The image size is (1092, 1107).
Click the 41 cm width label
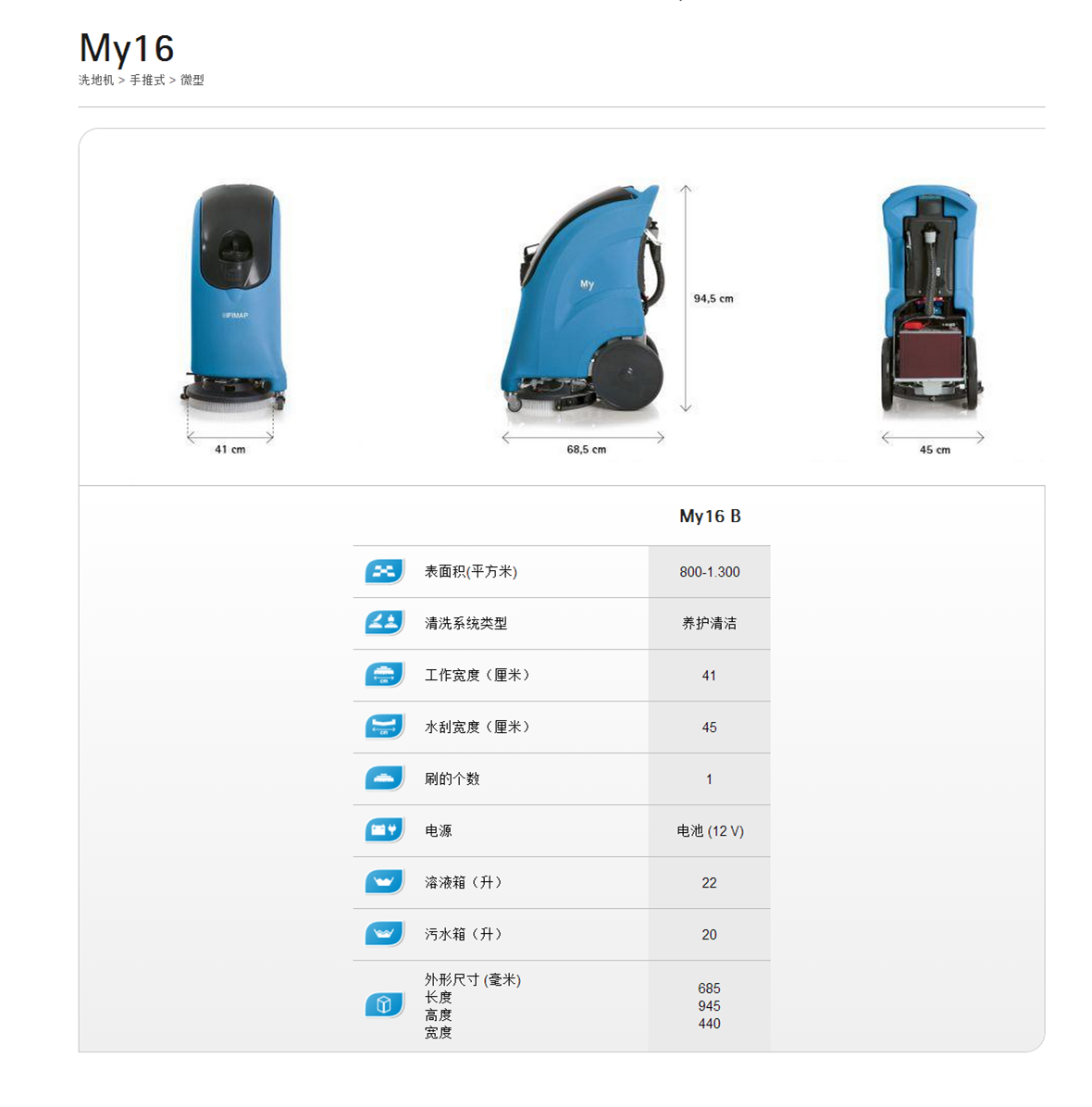[230, 450]
